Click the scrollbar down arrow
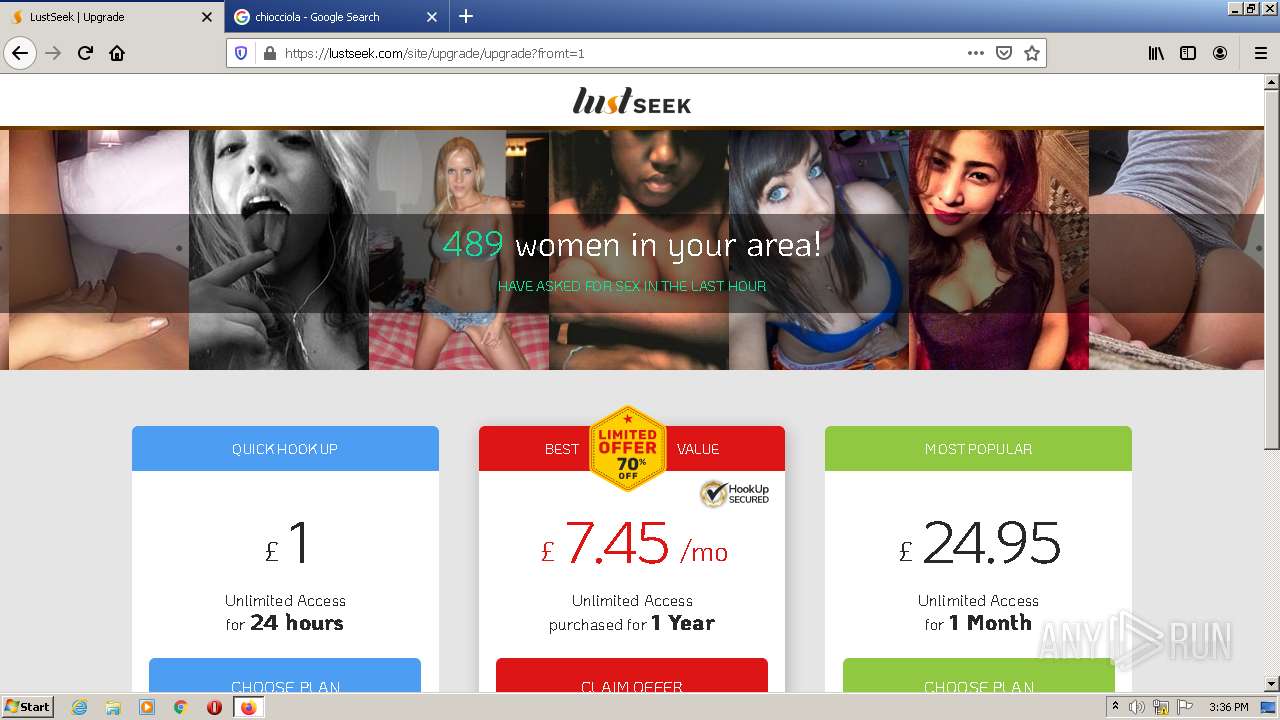Image resolution: width=1280 pixels, height=720 pixels. pyautogui.click(x=1272, y=684)
